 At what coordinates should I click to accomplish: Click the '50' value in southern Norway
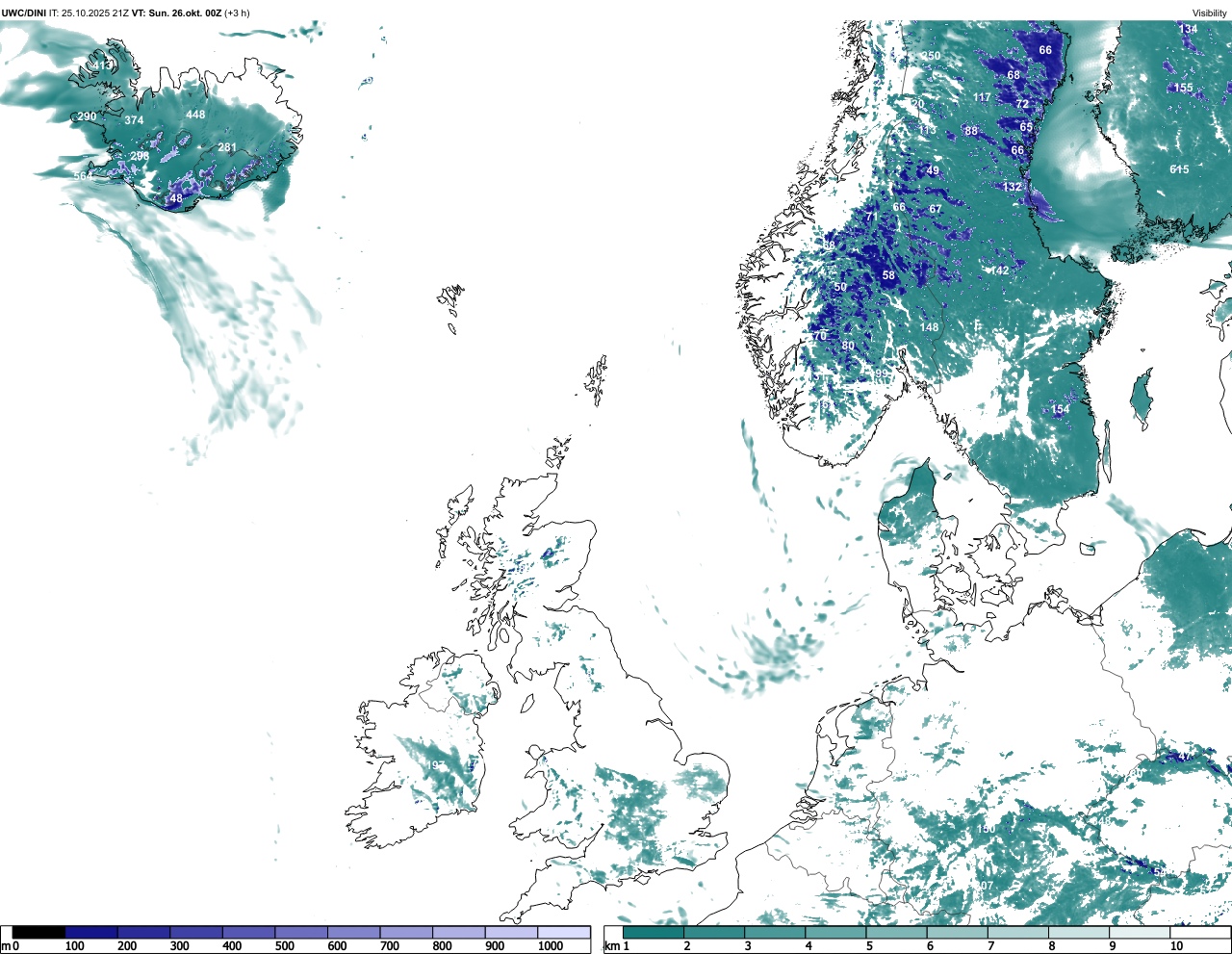coord(840,287)
